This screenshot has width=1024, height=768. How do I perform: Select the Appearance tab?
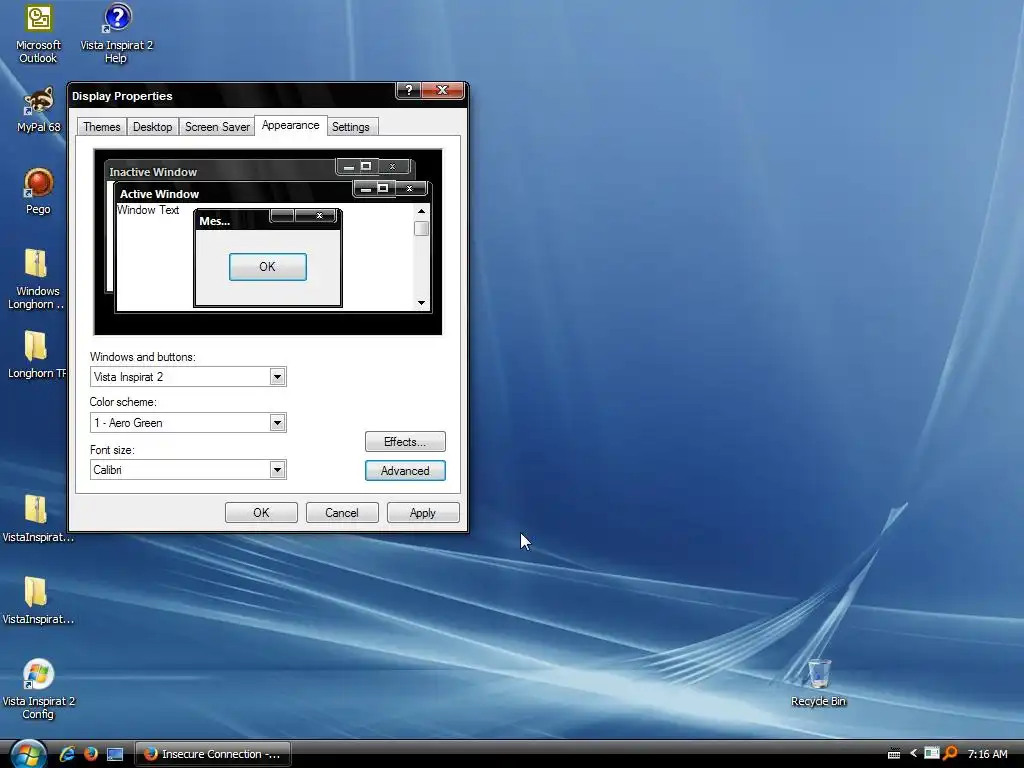coord(291,125)
